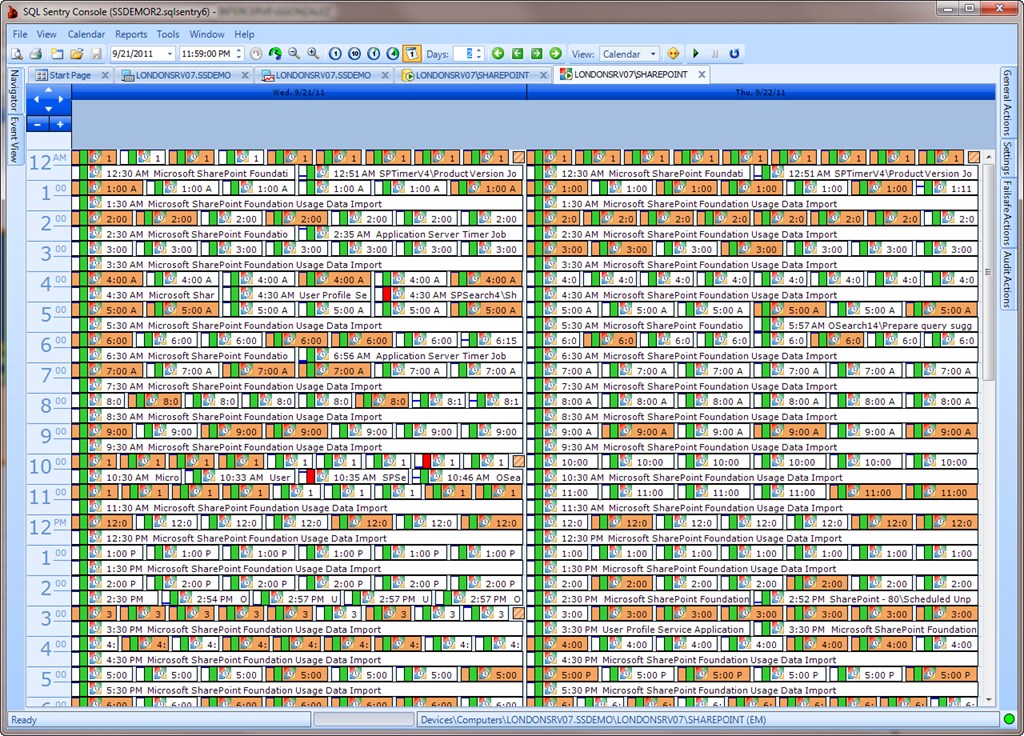Click the orange diamond filter icon
The height and width of the screenshot is (736, 1024).
click(x=673, y=54)
